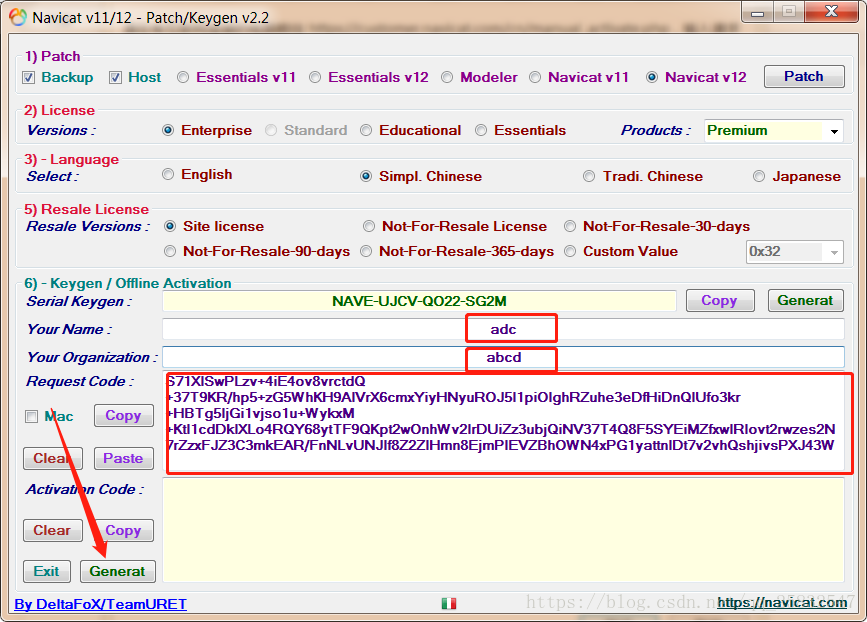Close the Keygen window
The height and width of the screenshot is (622, 867).
coord(831,12)
